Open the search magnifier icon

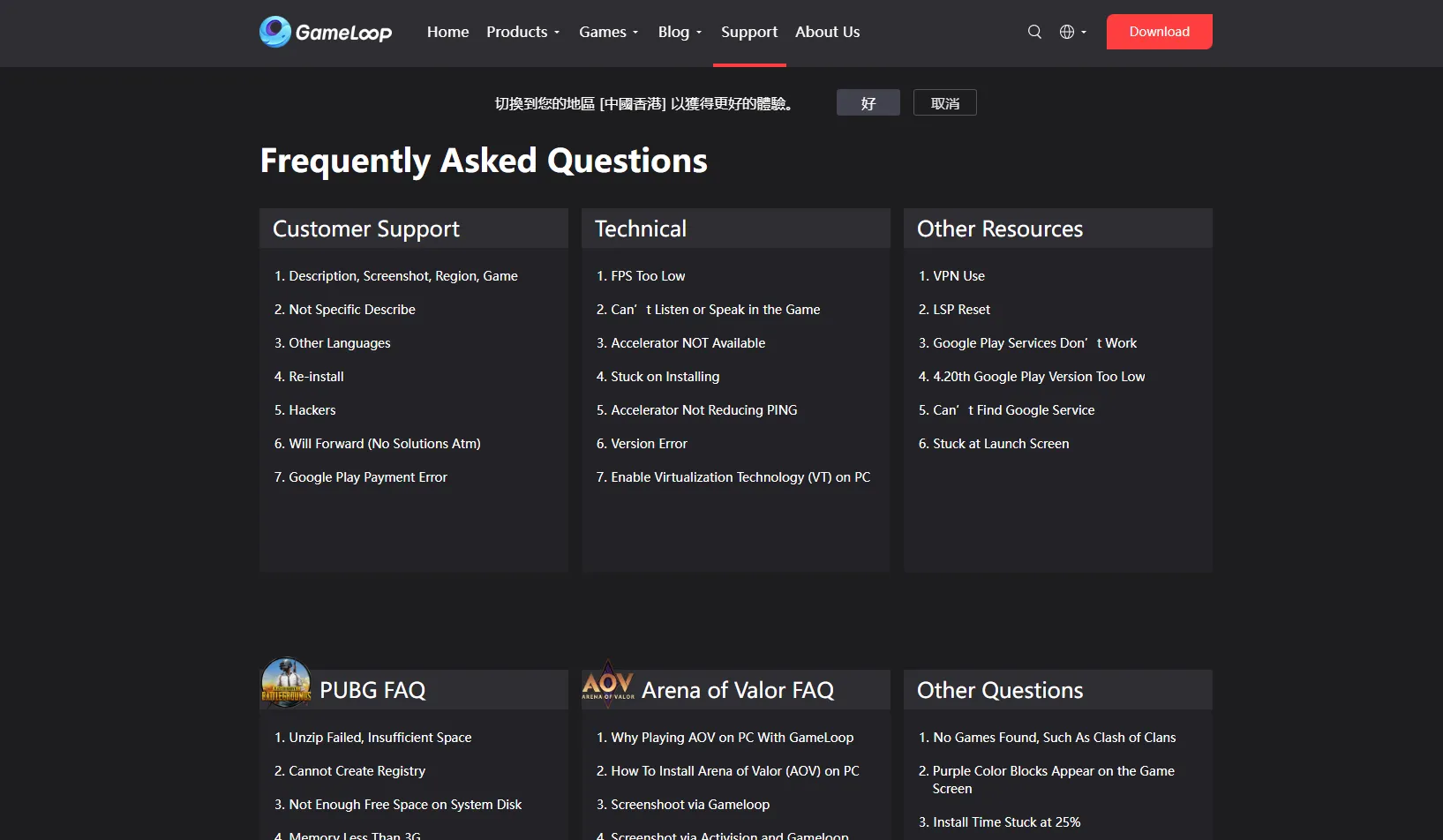pos(1035,32)
